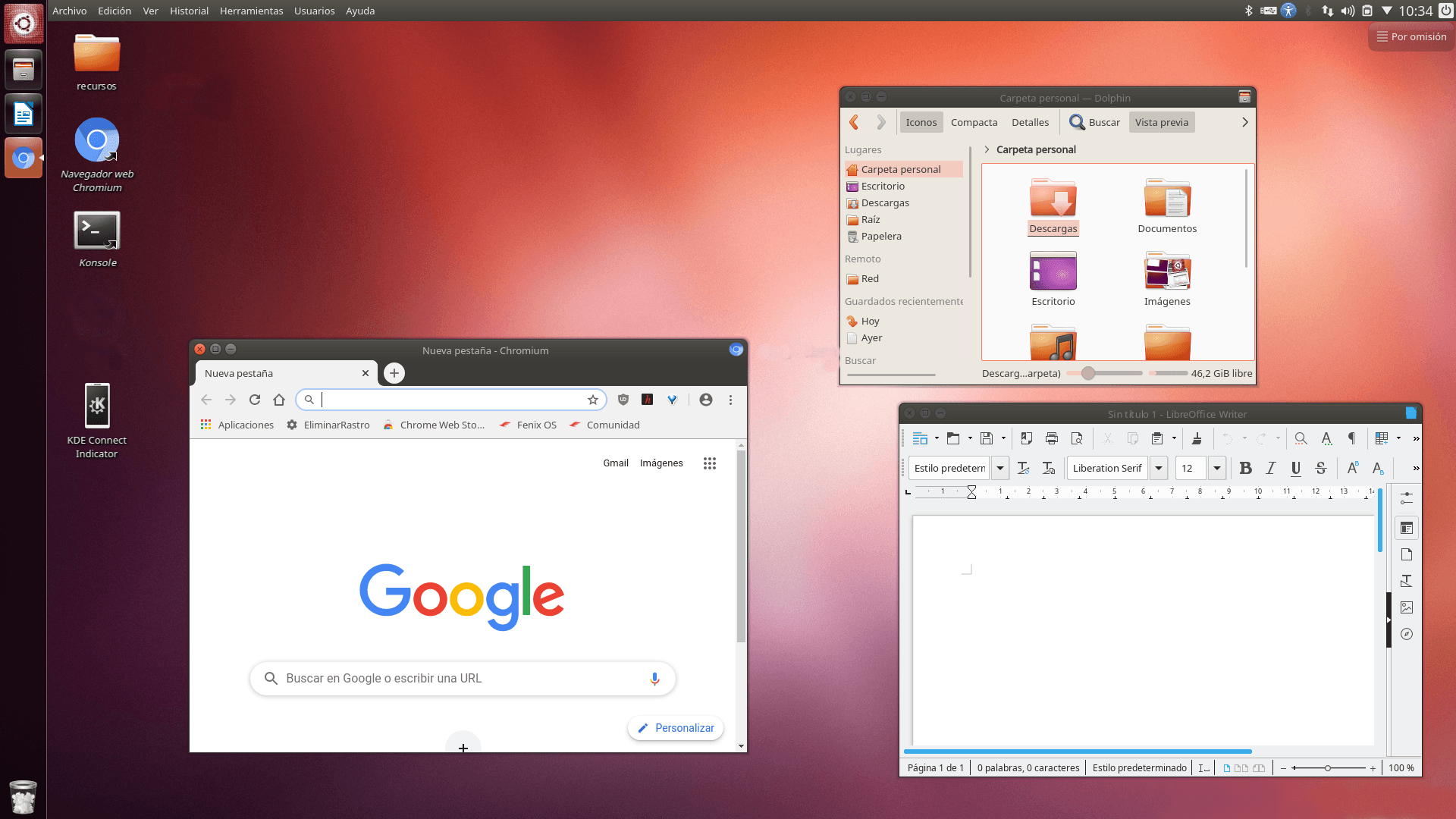Bookmark page with star icon
The height and width of the screenshot is (819, 1456).
(593, 400)
